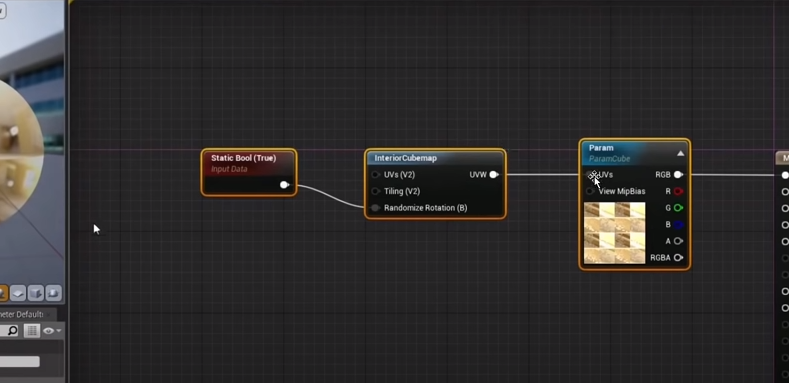Viewport: 789px width, 383px height.
Task: Click the 'Input Data' text on Static Bool node
Action: tap(229, 169)
